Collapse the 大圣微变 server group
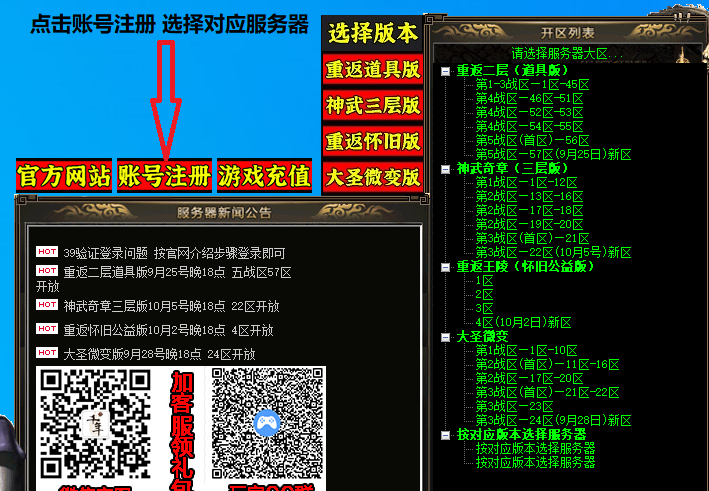This screenshot has height=491, width=709. [x=445, y=337]
